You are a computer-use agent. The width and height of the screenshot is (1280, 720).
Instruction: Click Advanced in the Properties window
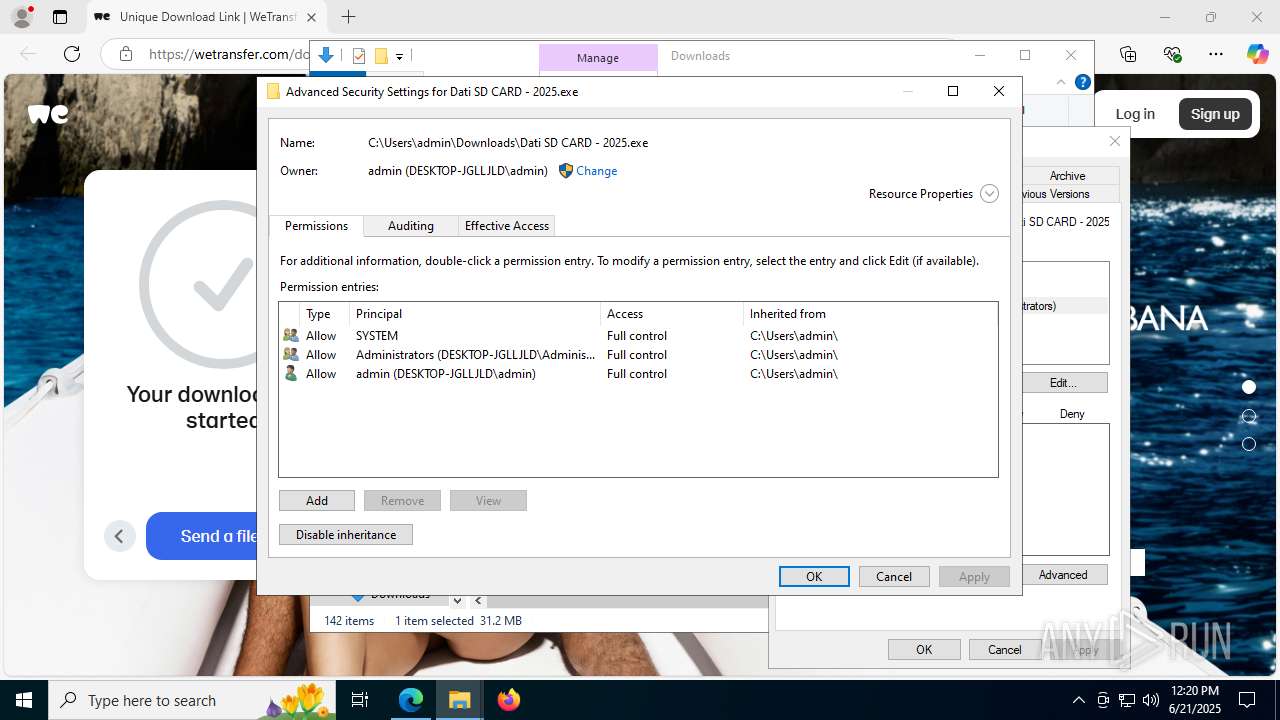(x=1063, y=575)
